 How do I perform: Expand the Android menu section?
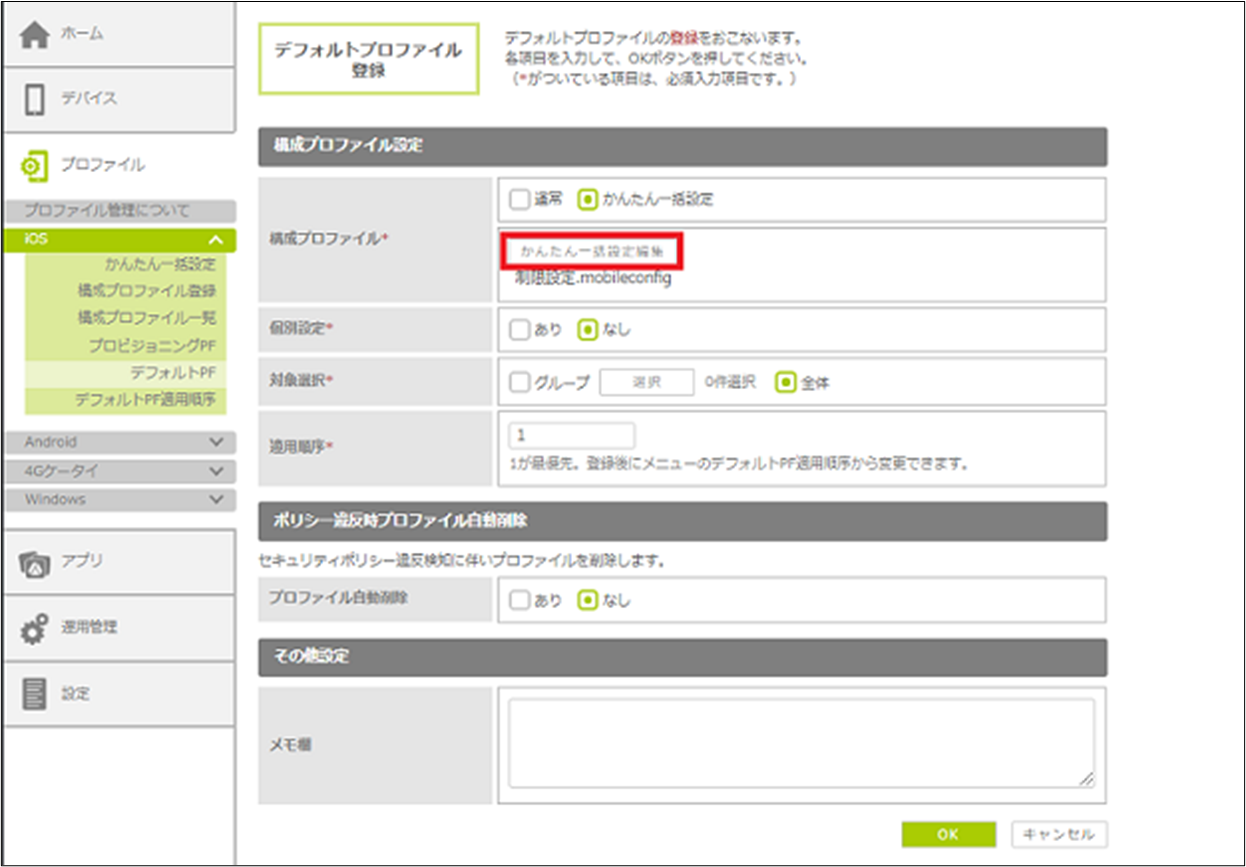tap(216, 442)
